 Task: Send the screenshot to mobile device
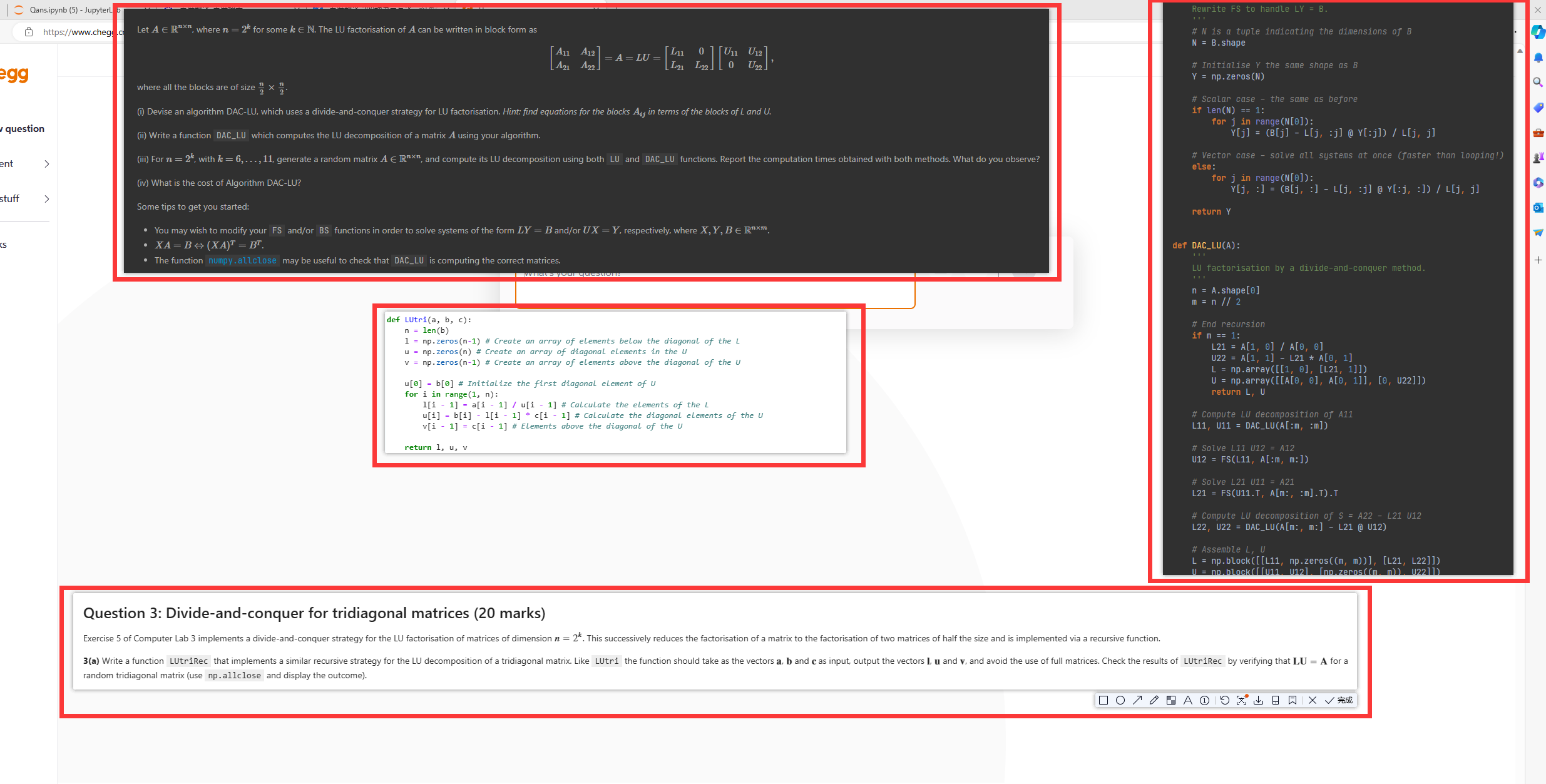(1276, 700)
